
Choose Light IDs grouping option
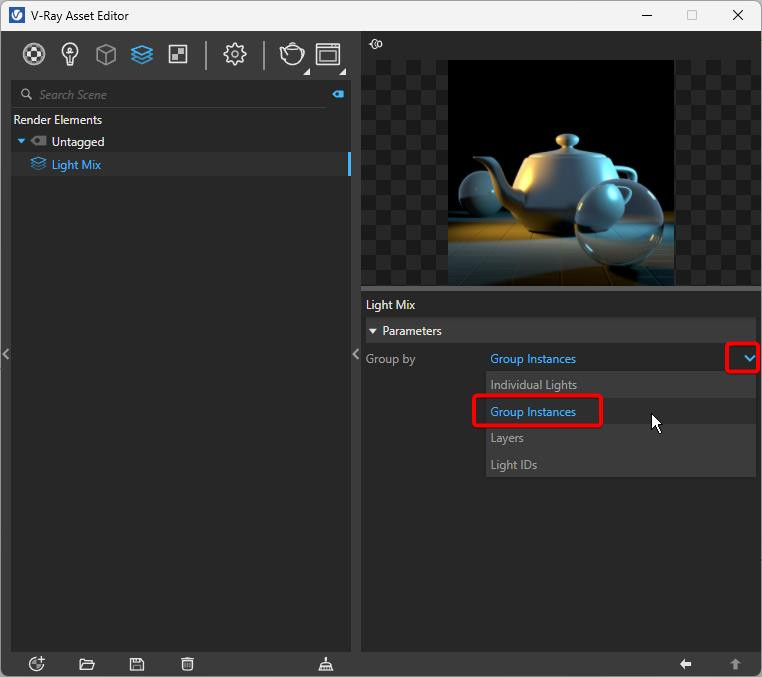click(x=621, y=465)
